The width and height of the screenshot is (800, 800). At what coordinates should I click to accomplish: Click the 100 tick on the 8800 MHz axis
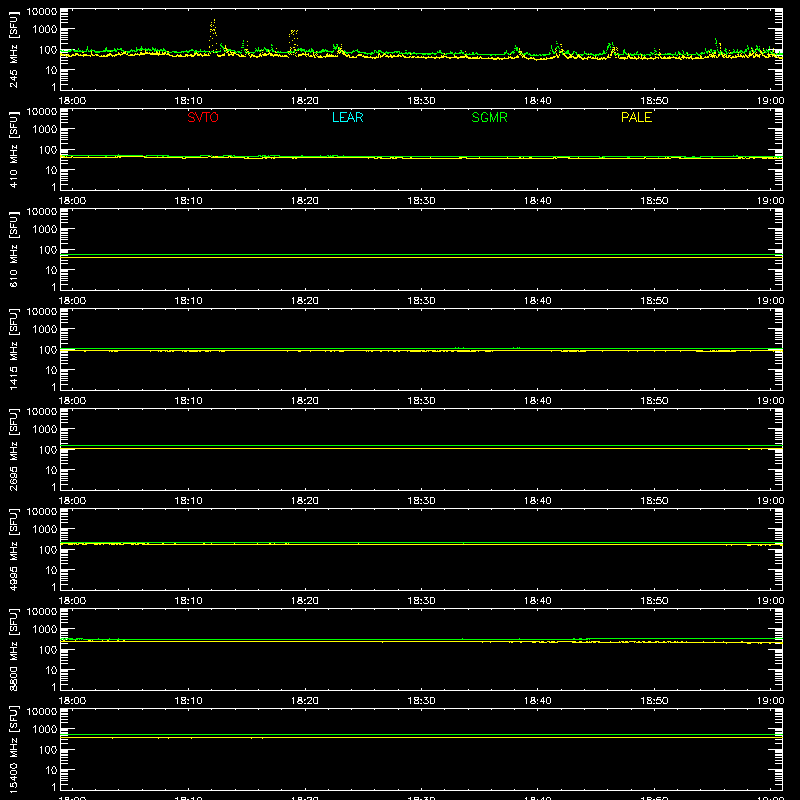tap(48, 650)
